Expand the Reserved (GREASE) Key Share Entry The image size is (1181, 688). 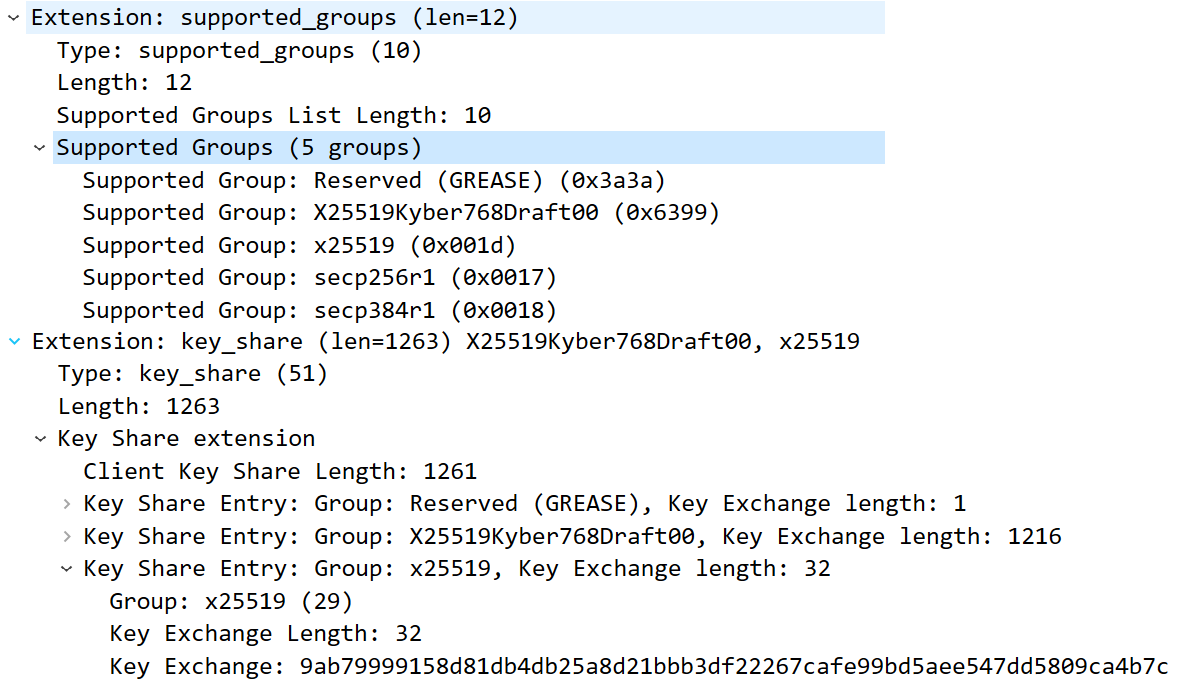point(65,503)
